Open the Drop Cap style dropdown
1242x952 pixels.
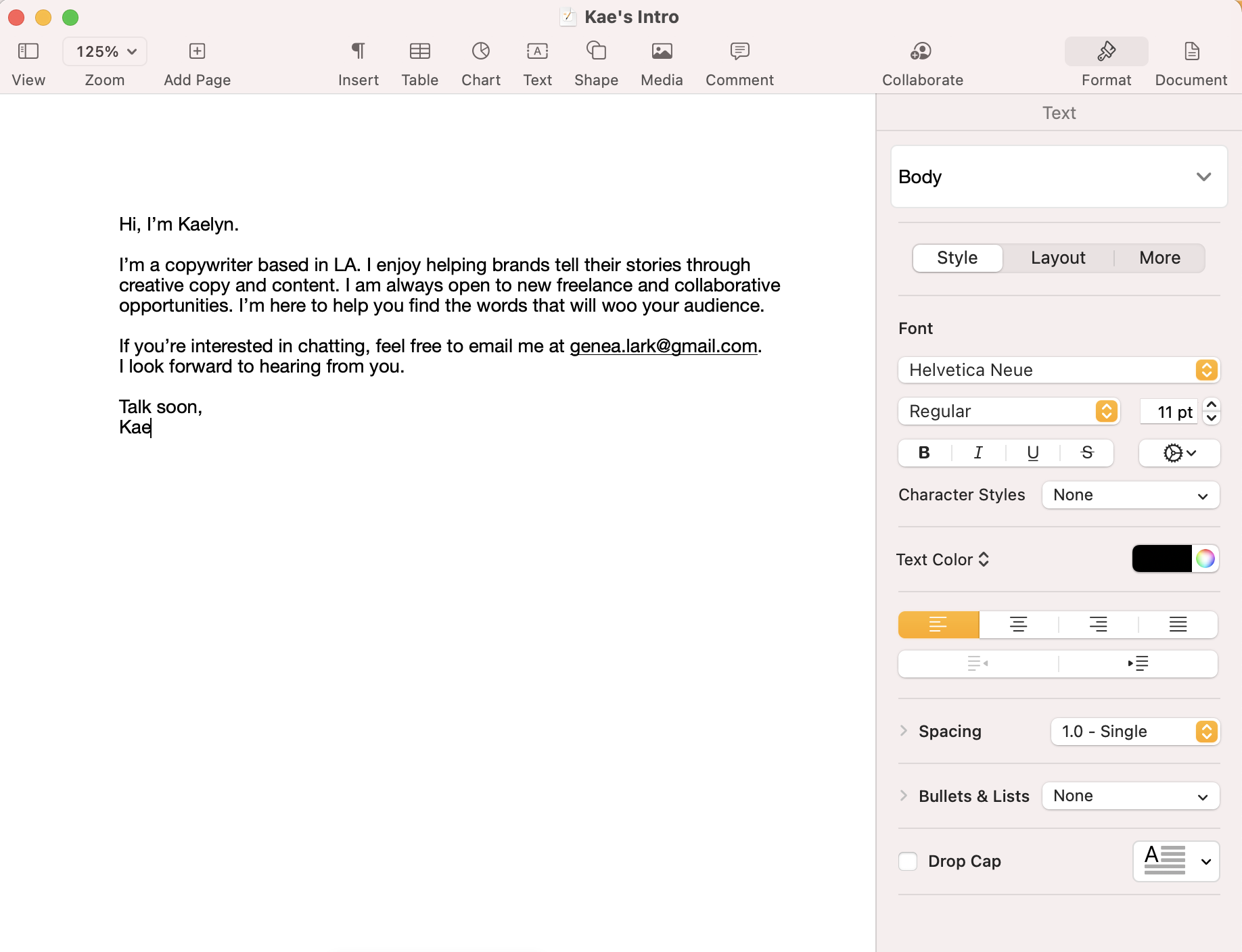pos(1176,861)
